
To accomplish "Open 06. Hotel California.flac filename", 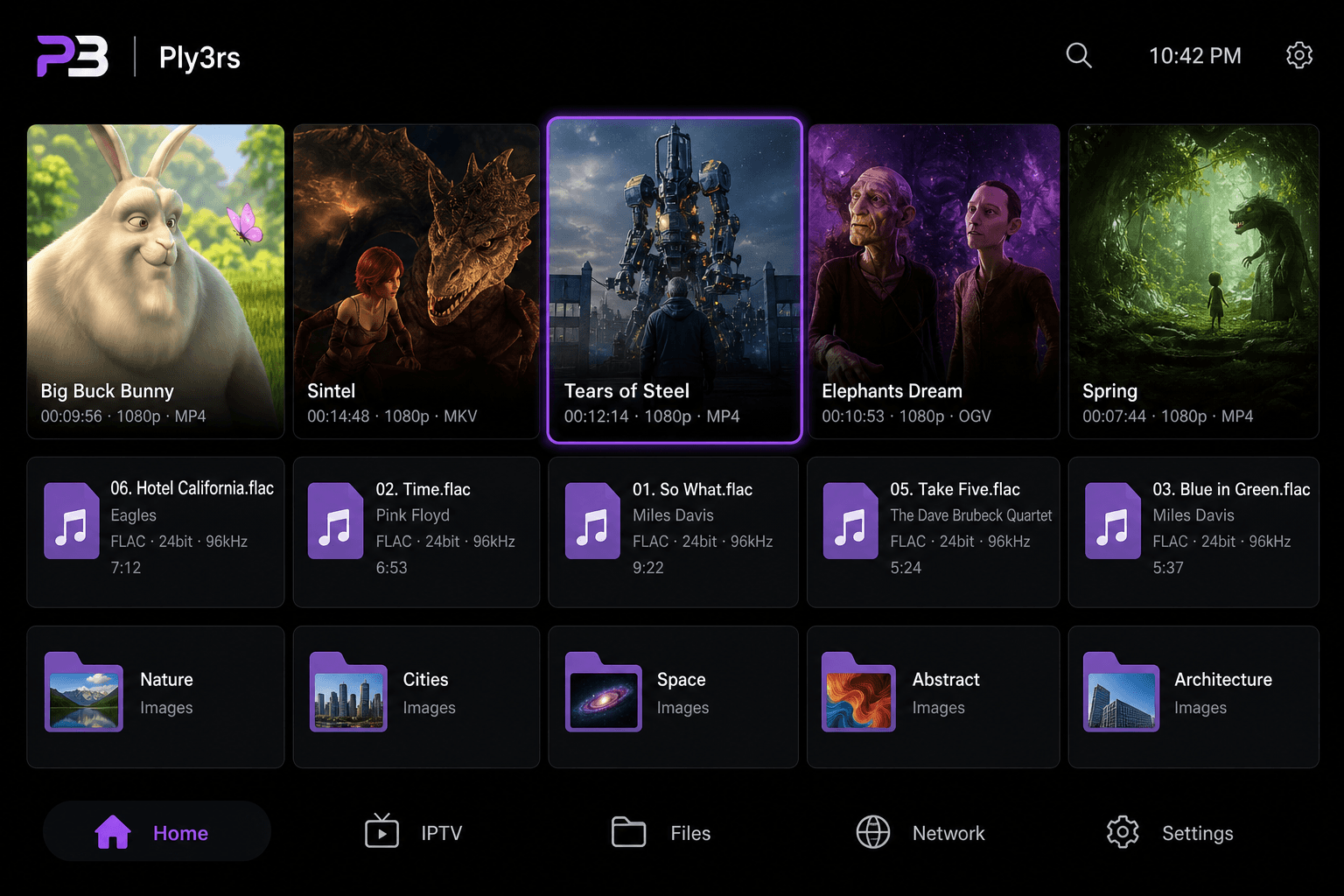I will click(192, 488).
